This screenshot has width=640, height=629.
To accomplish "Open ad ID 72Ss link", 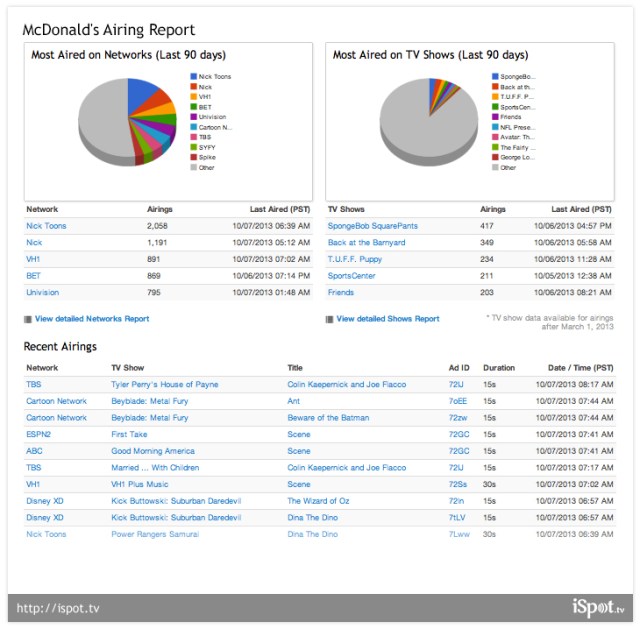I will coord(458,485).
